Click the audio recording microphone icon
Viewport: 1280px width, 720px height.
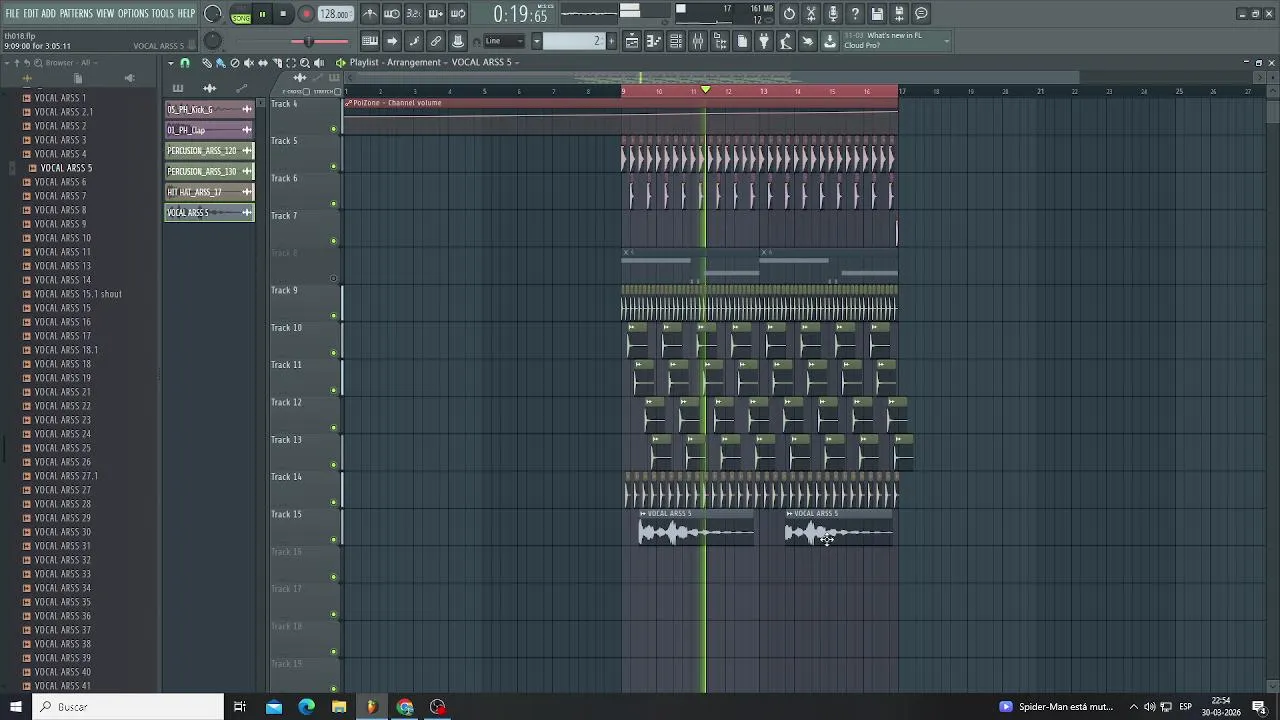(833, 14)
